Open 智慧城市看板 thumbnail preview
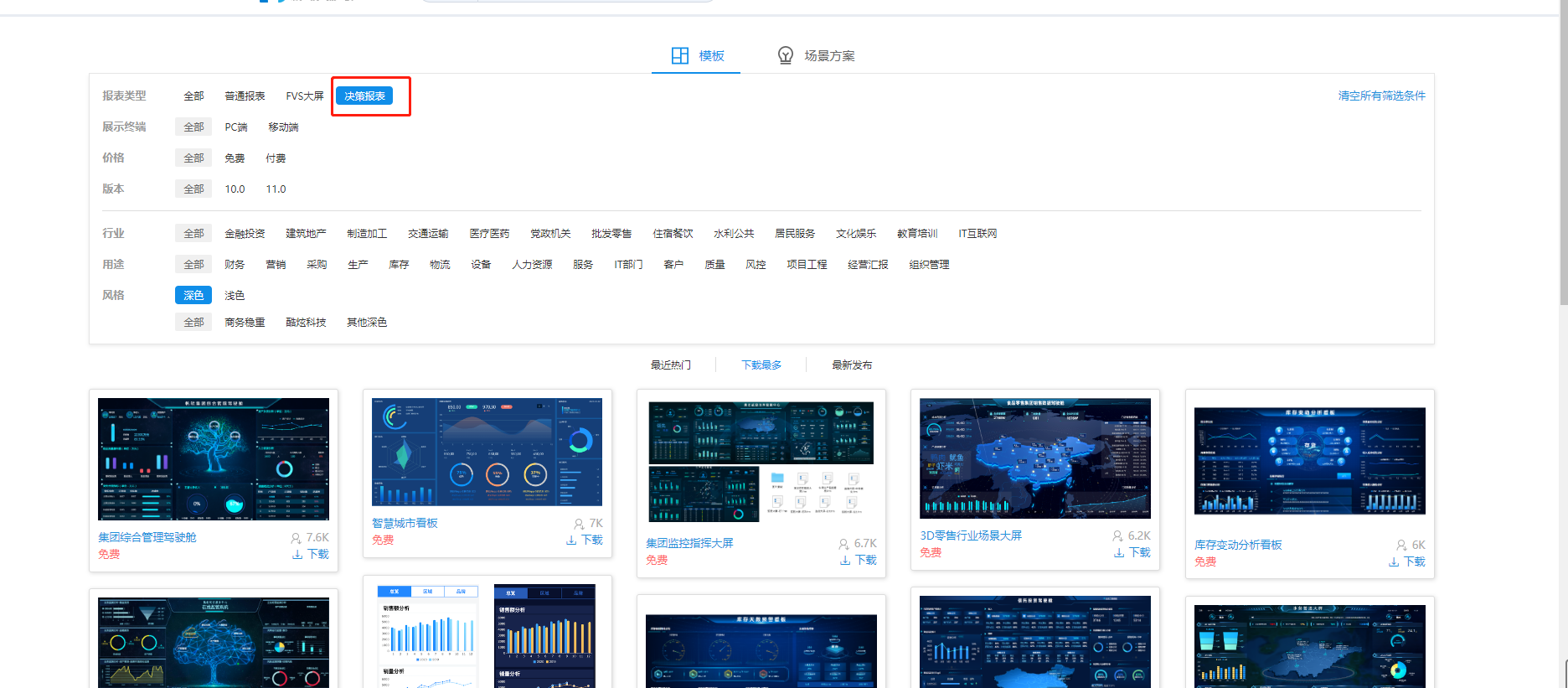This screenshot has height=688, width=1568. [487, 452]
